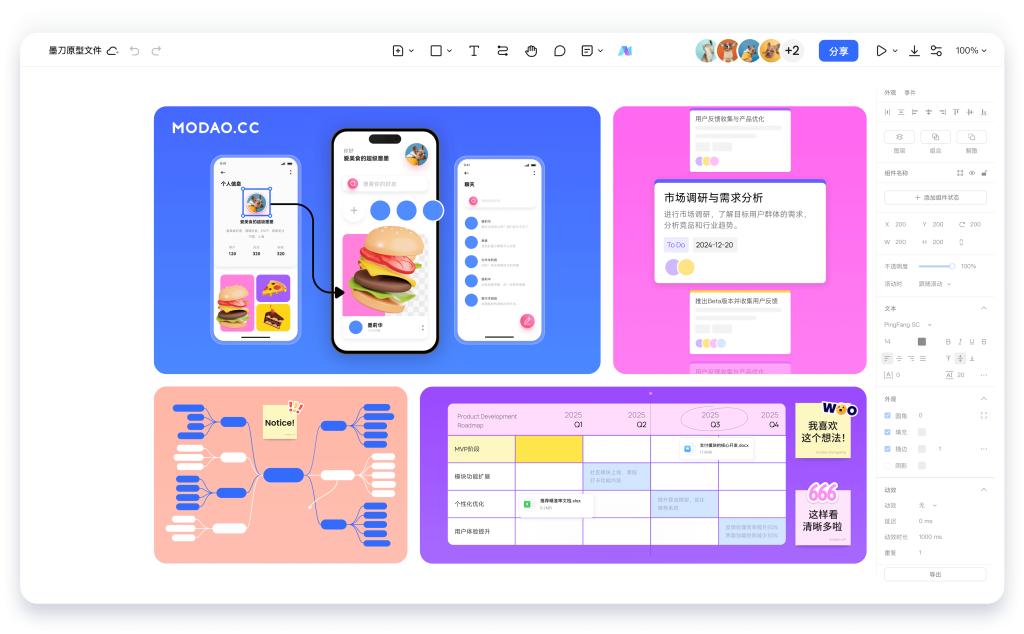Select the Hand pan tool
The height and width of the screenshot is (634, 1024).
(x=531, y=51)
